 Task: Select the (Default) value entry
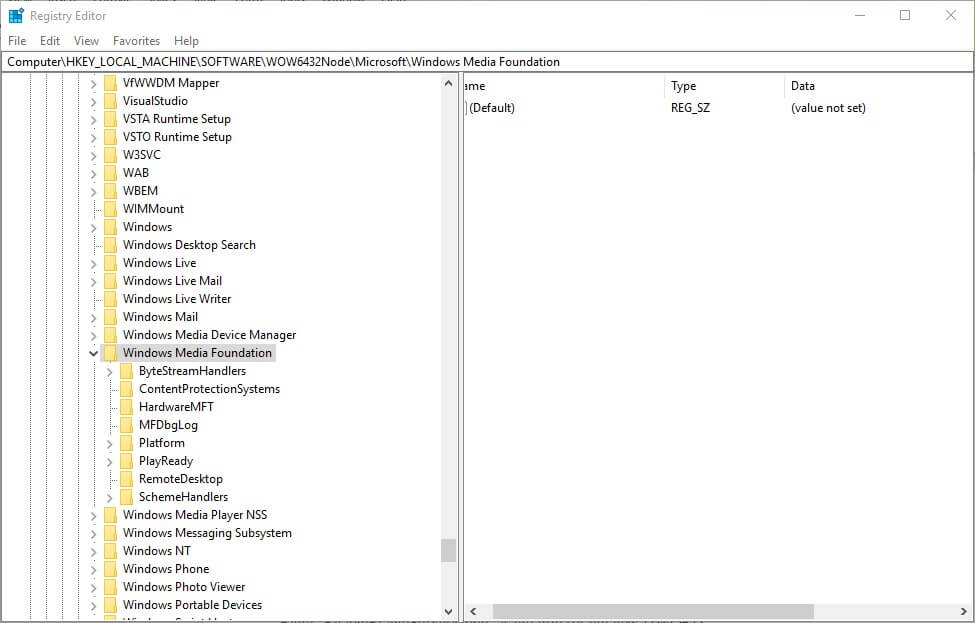click(x=491, y=108)
